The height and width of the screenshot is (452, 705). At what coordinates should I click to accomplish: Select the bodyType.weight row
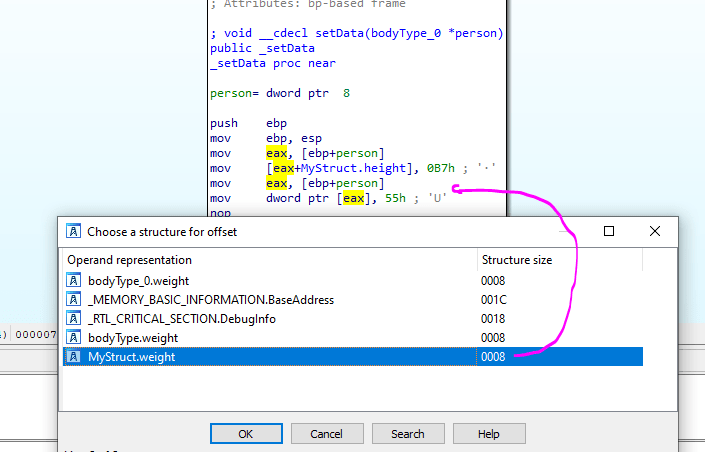[x=353, y=337]
